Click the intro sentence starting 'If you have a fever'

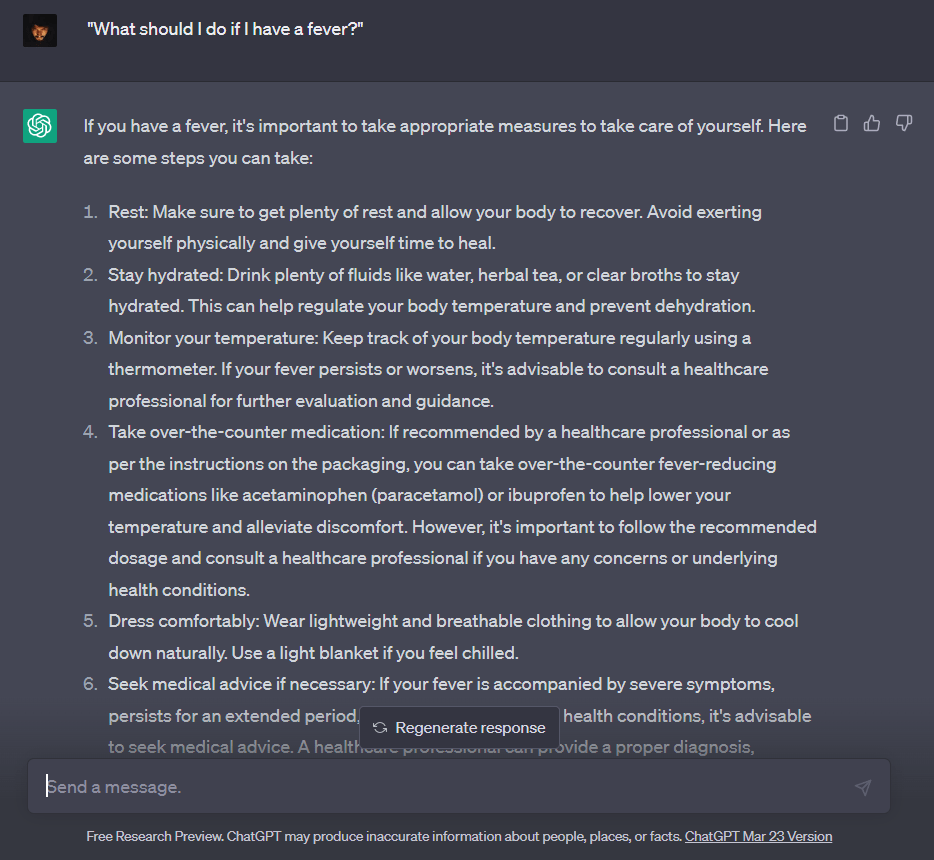[x=444, y=142]
